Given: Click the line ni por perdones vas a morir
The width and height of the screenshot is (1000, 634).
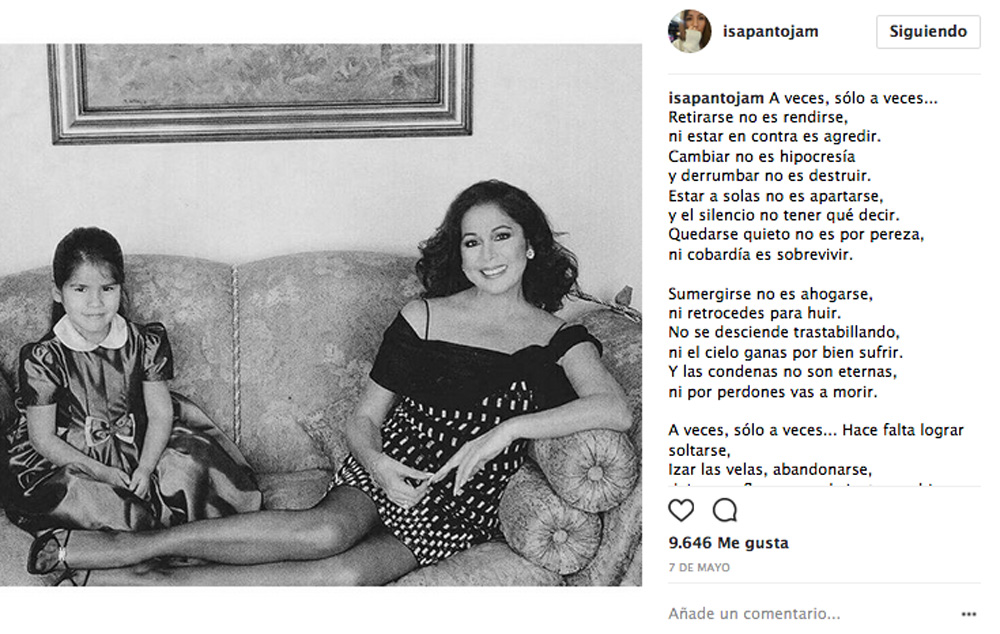Looking at the screenshot, I should pos(773,392).
